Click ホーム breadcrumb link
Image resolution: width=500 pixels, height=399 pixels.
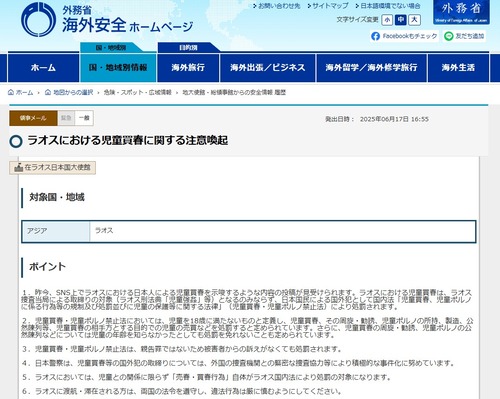(x=24, y=92)
